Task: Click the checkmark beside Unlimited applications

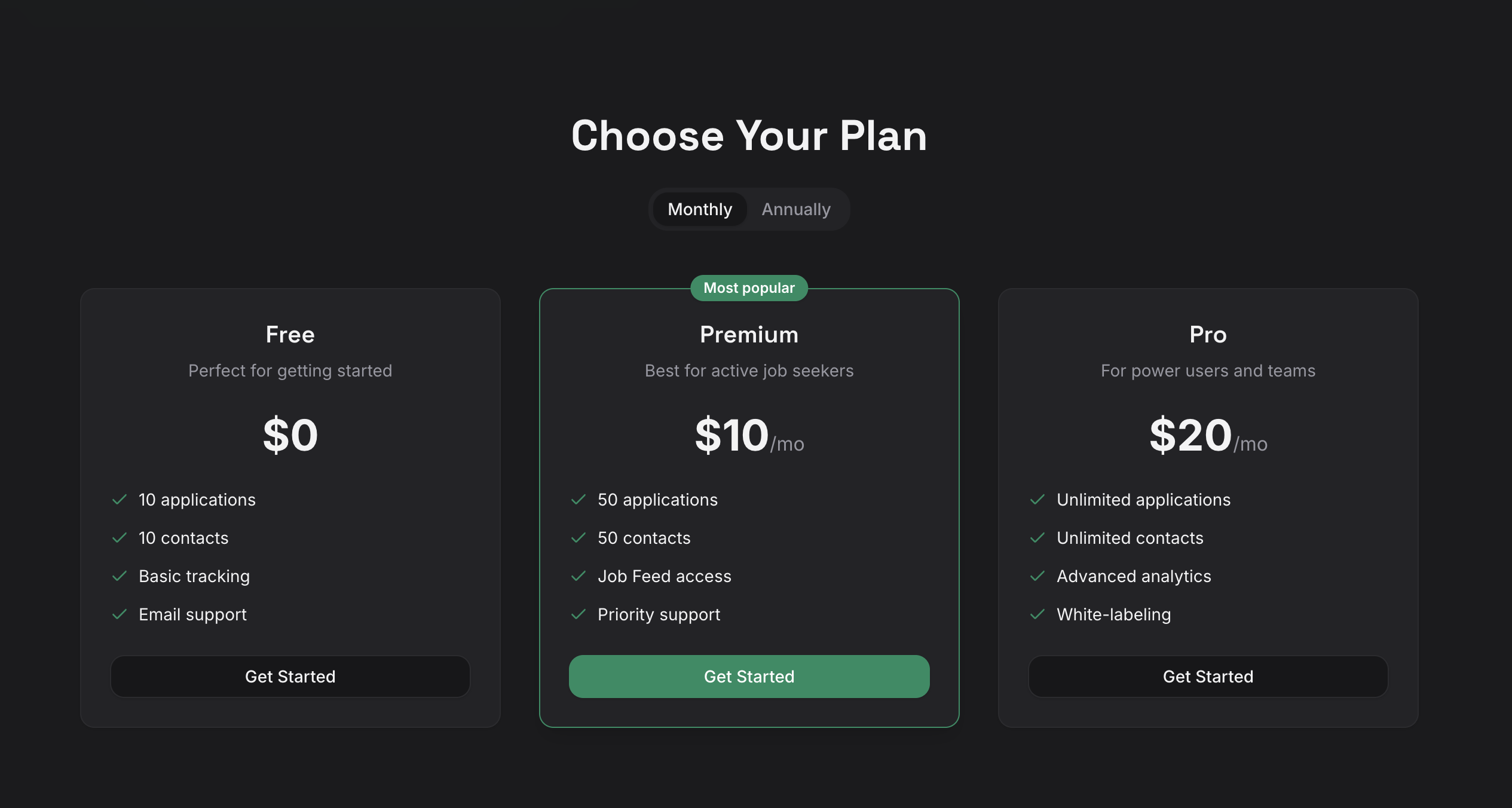Action: [x=1037, y=500]
